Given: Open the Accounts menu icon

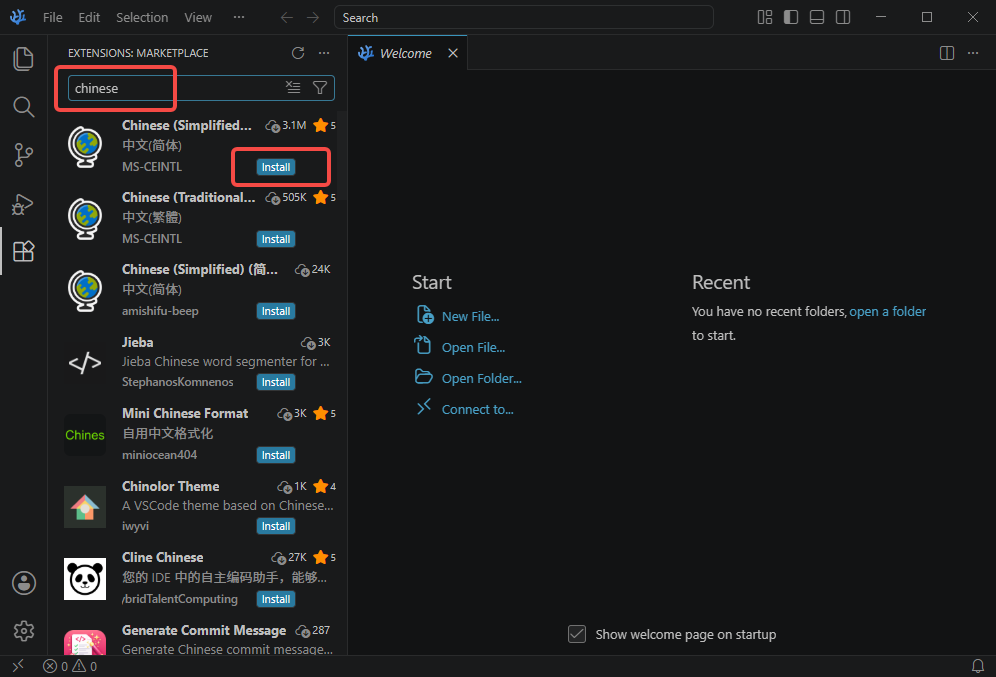Looking at the screenshot, I should (24, 582).
